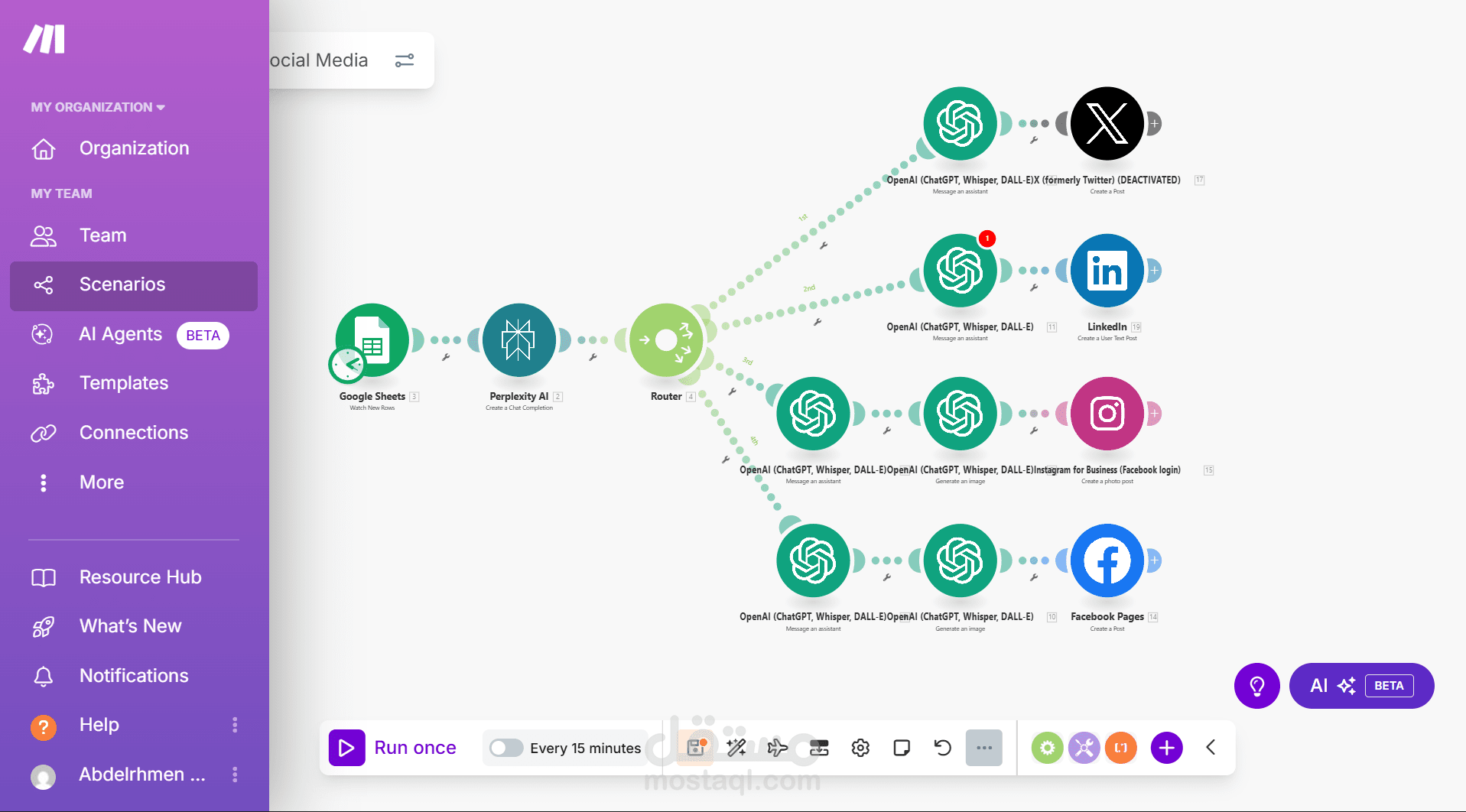
Task: Select the OpenAI module with error badge
Action: click(x=960, y=271)
